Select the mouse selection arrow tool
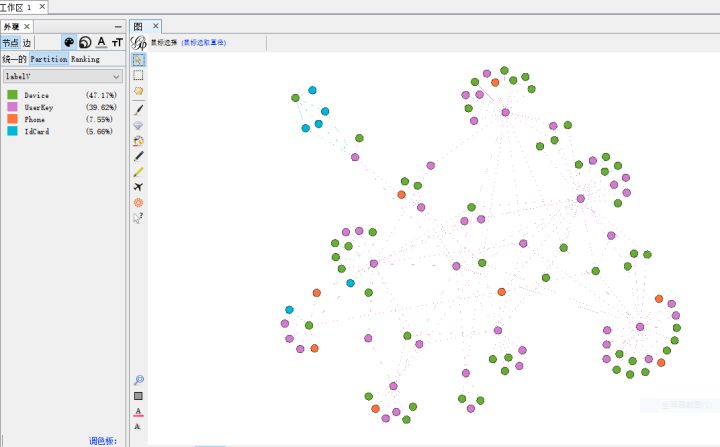 138,60
